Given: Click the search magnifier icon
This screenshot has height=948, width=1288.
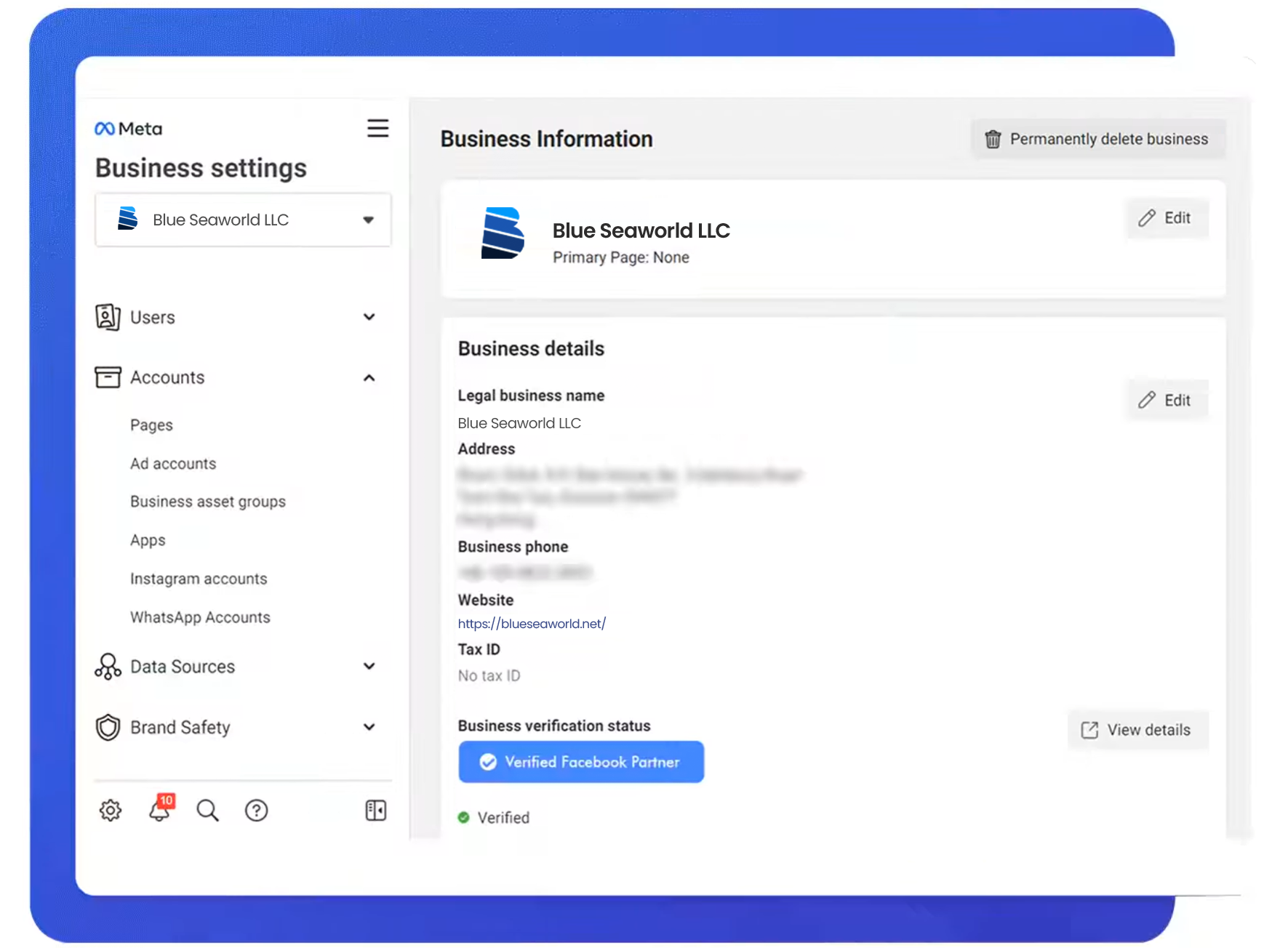Looking at the screenshot, I should point(207,810).
